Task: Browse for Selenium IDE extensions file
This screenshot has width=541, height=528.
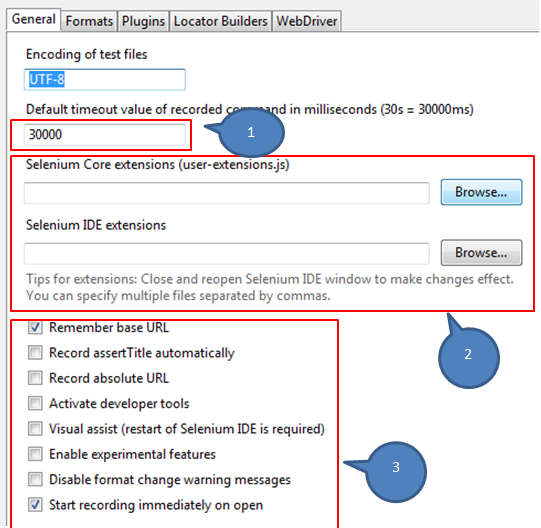Action: (481, 253)
